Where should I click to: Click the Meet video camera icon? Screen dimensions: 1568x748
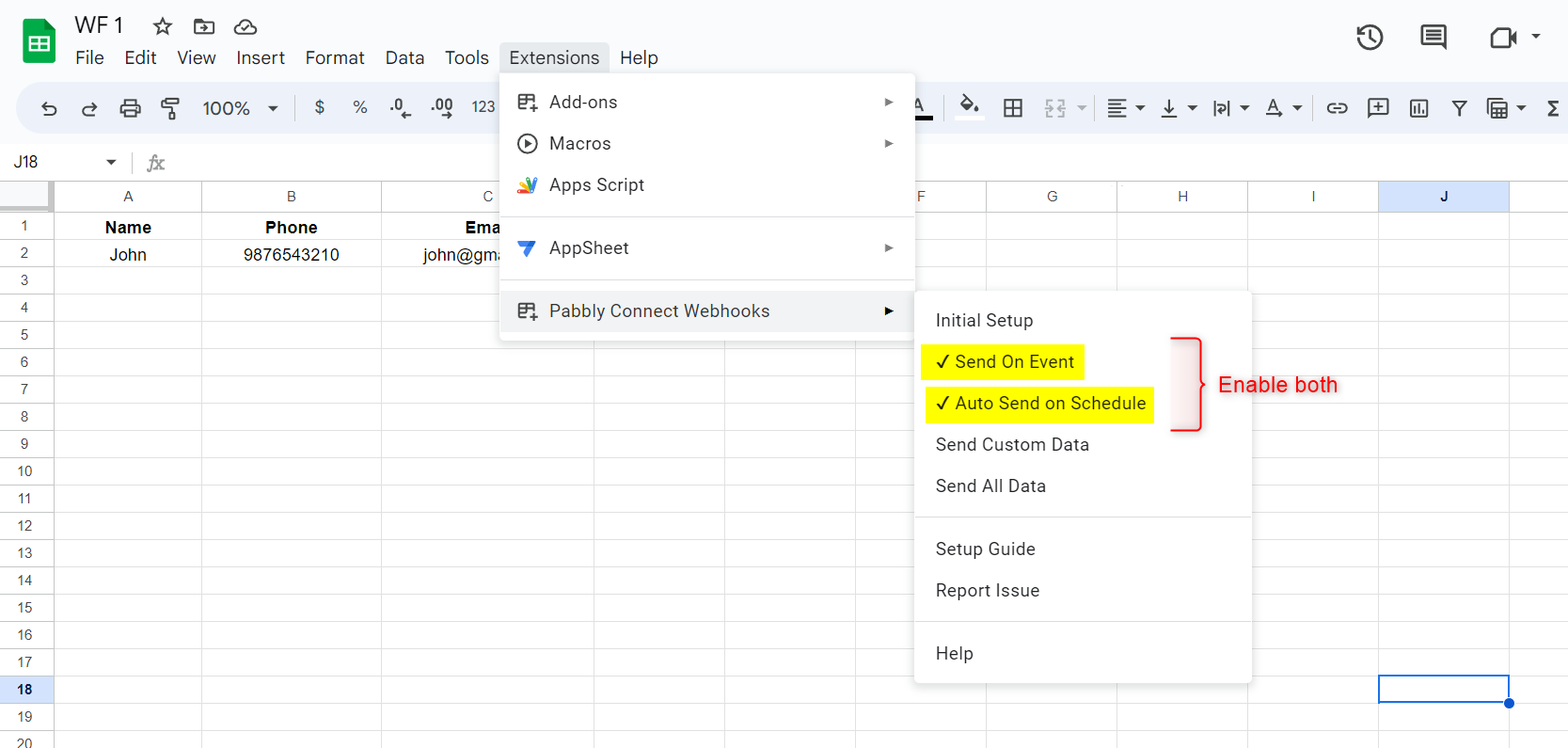pyautogui.click(x=1503, y=38)
